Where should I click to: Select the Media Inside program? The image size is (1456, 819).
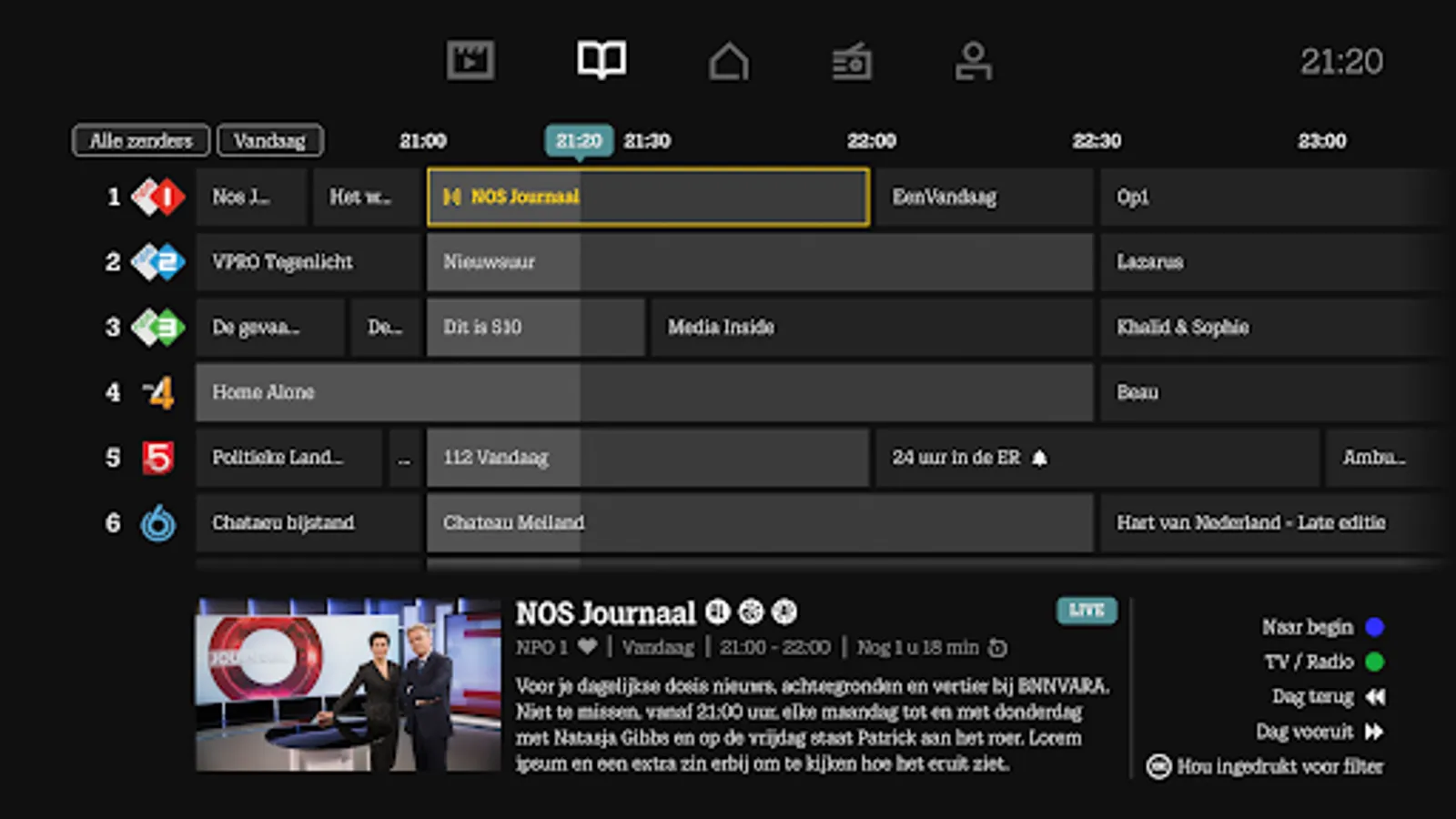tap(873, 328)
